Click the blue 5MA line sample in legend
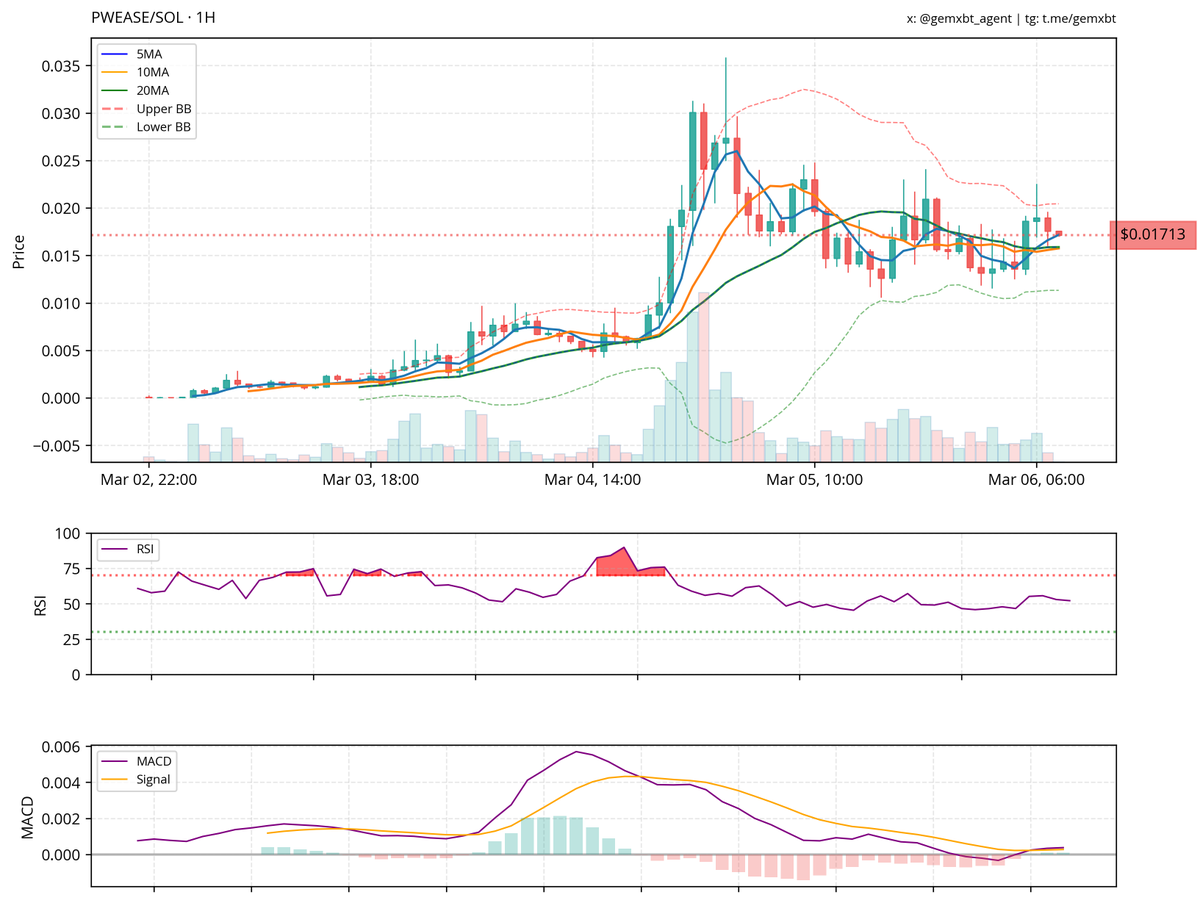The width and height of the screenshot is (1200, 903). pyautogui.click(x=113, y=53)
